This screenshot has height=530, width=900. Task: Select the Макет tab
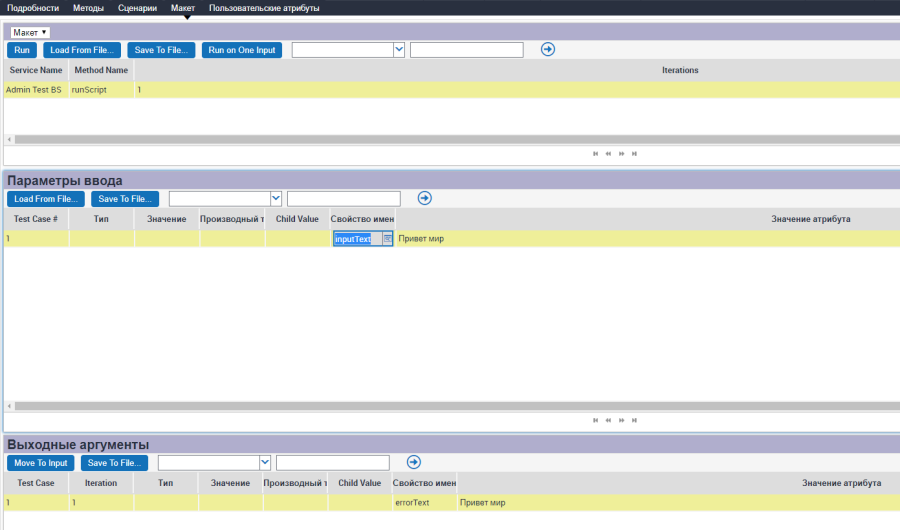(183, 8)
